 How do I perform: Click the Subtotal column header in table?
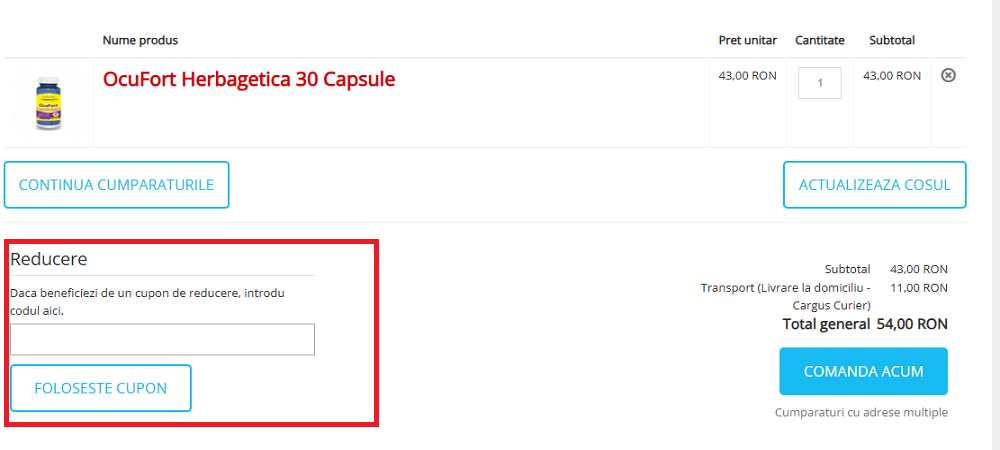(x=892, y=41)
